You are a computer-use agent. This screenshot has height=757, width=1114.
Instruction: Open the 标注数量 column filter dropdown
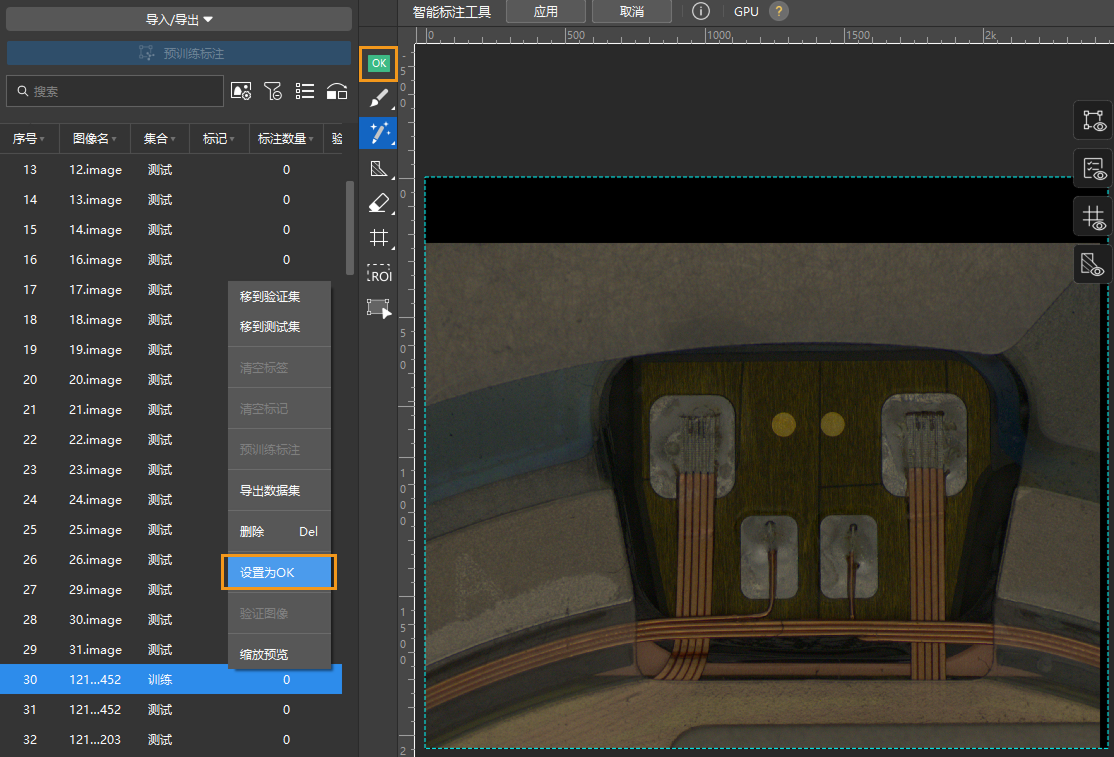coord(311,139)
